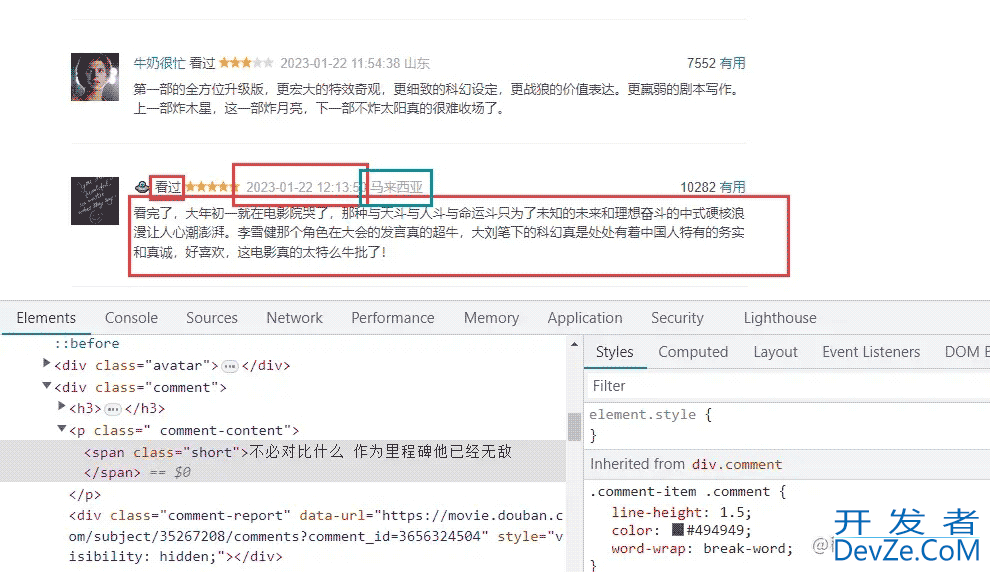
Task: Open the Console tab
Action: pyautogui.click(x=131, y=318)
